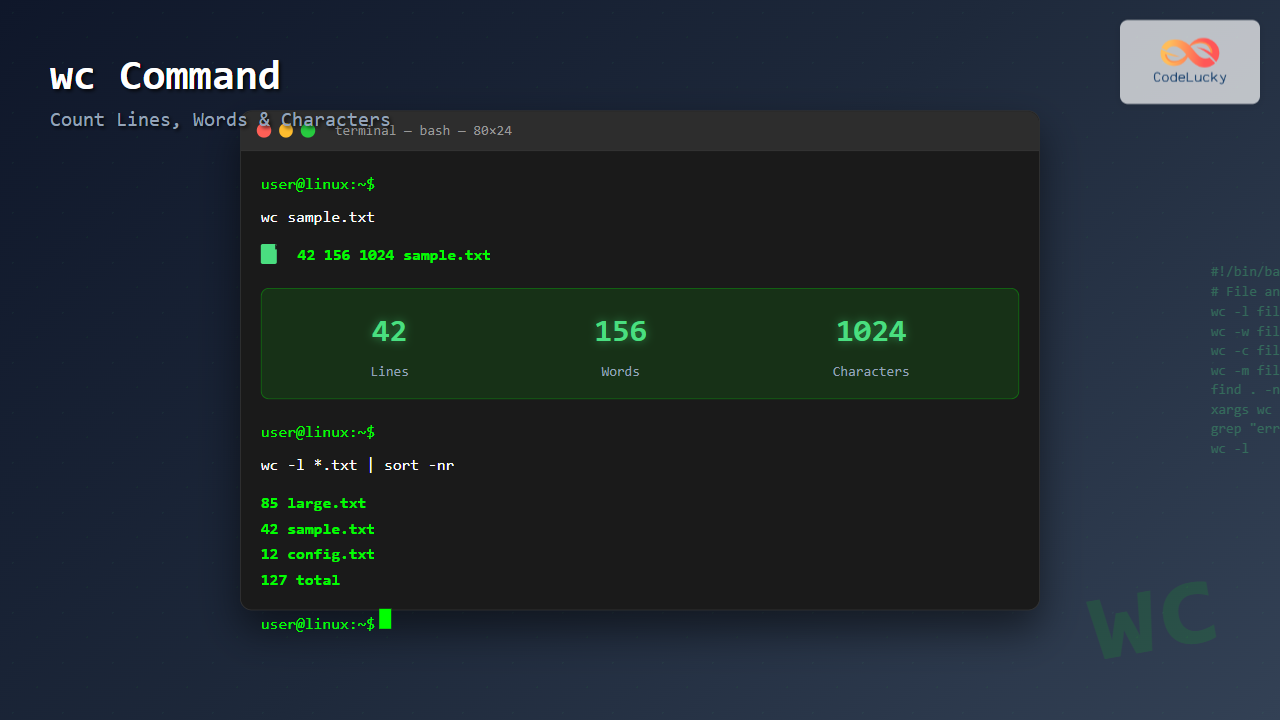The width and height of the screenshot is (1280, 720).
Task: Click the 1024 Characters statistic
Action: (x=870, y=345)
